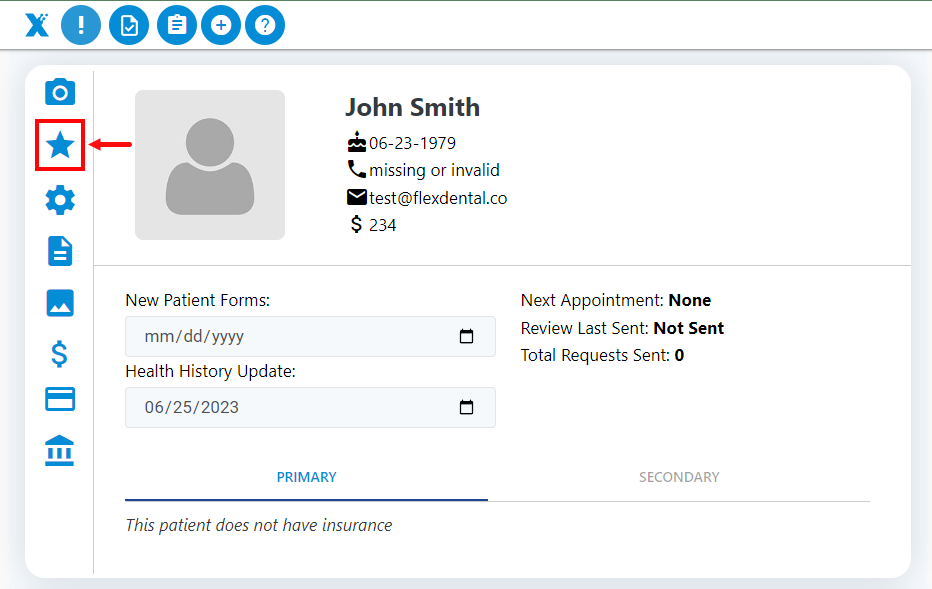Click the envelope email icon
Image resolution: width=932 pixels, height=589 pixels.
pos(357,197)
